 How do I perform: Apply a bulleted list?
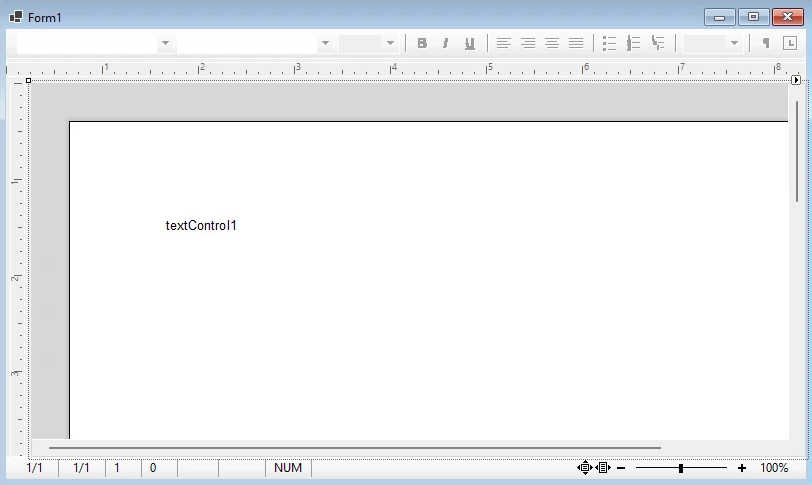[610, 43]
